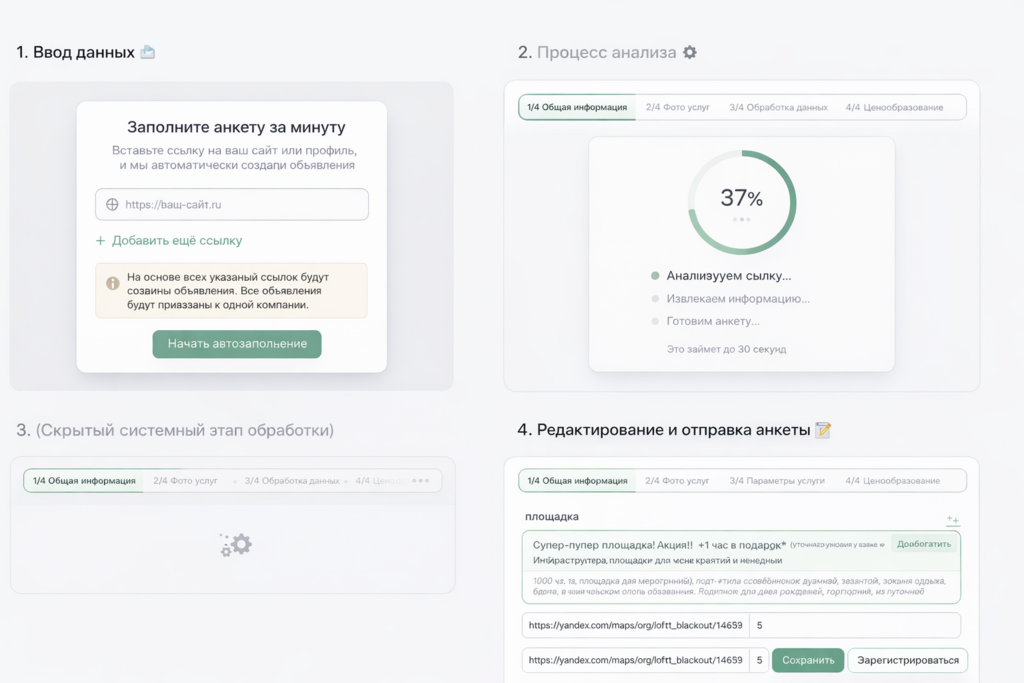Click the 'Дообогатить' button in description

(x=923, y=544)
